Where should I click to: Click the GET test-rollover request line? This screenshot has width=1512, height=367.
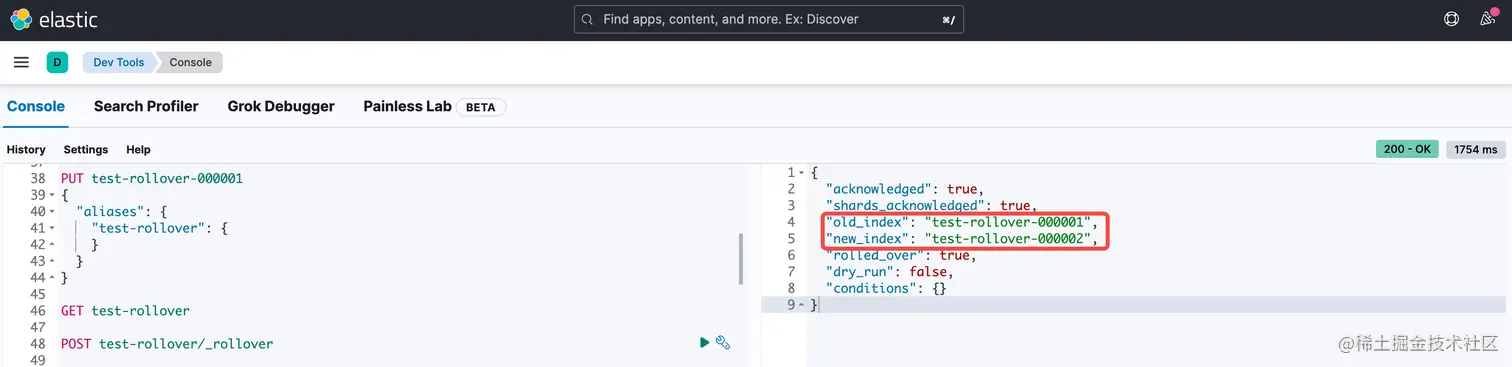[x=125, y=311]
